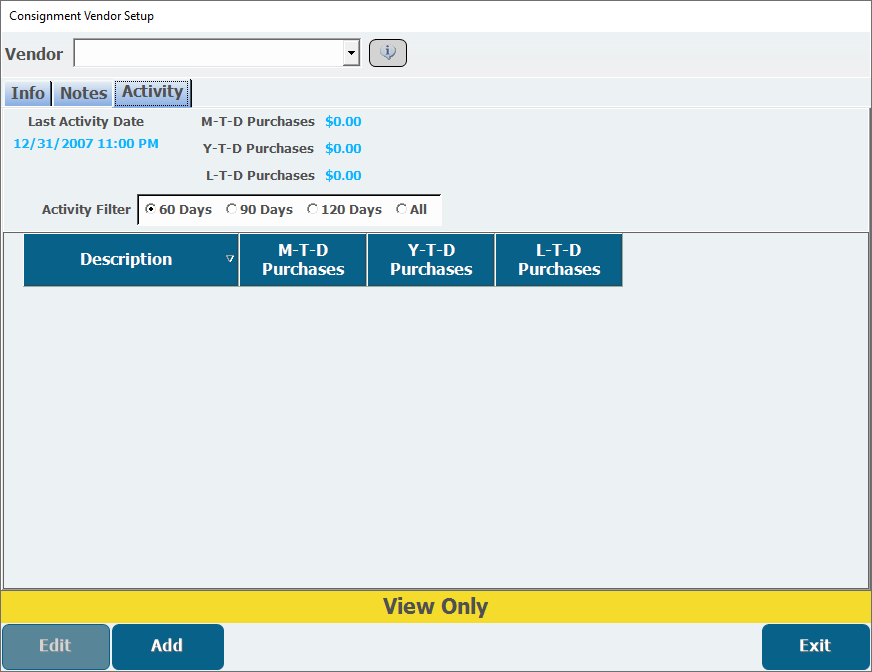The width and height of the screenshot is (872, 672).
Task: Click the greyed Edit button
Action: pyautogui.click(x=55, y=646)
